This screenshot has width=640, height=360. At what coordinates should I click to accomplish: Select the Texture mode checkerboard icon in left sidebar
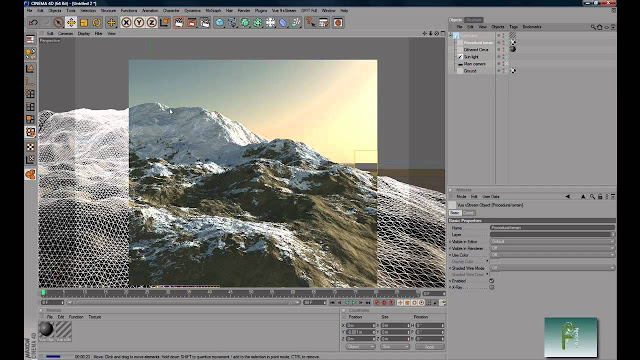(x=30, y=147)
